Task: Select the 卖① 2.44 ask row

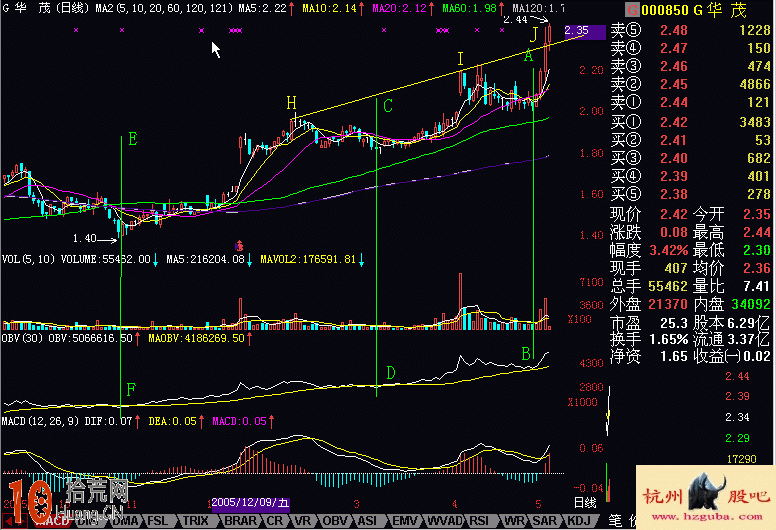Action: coord(690,102)
